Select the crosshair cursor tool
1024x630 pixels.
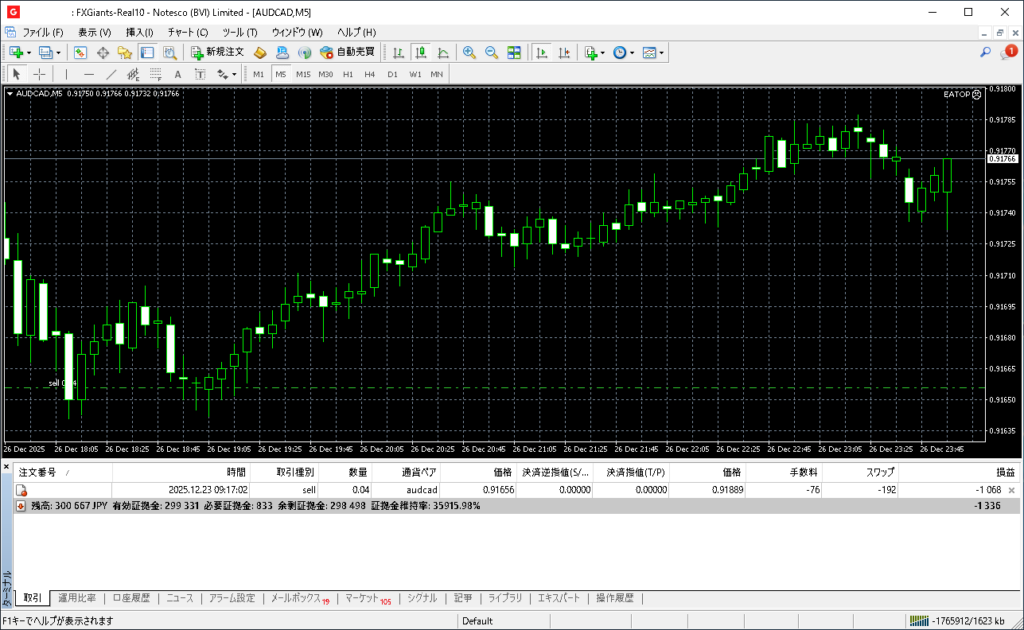click(x=39, y=74)
